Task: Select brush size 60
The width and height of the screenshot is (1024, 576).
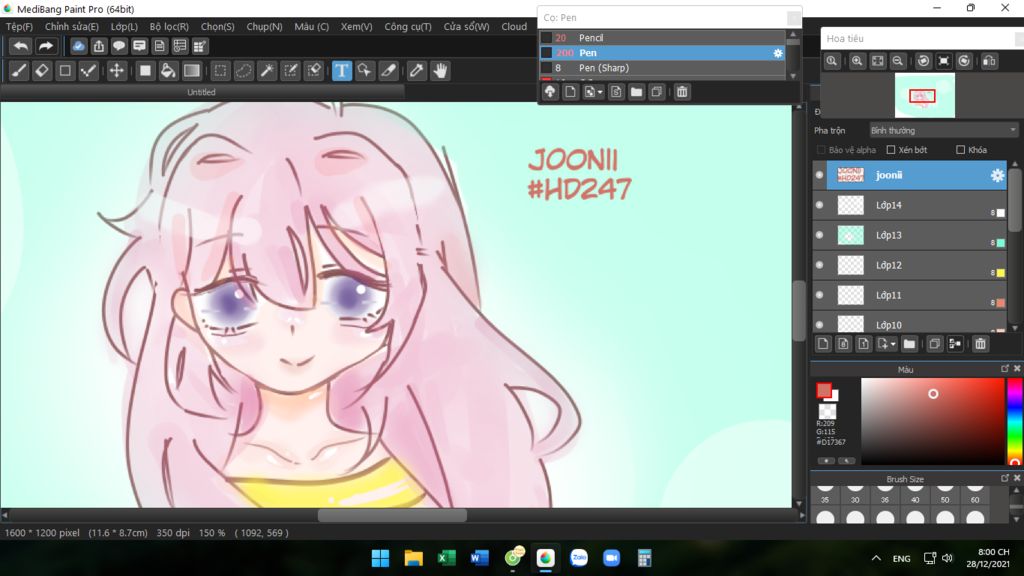Action: pos(975,493)
